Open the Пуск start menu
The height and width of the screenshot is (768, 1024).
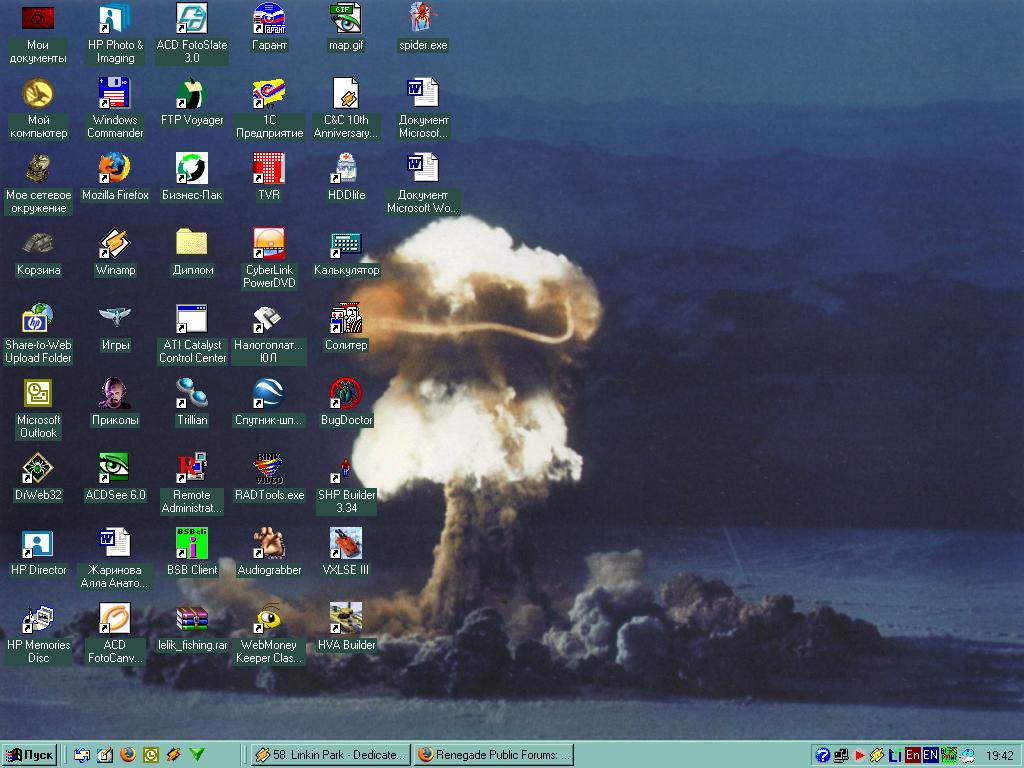[x=30, y=755]
